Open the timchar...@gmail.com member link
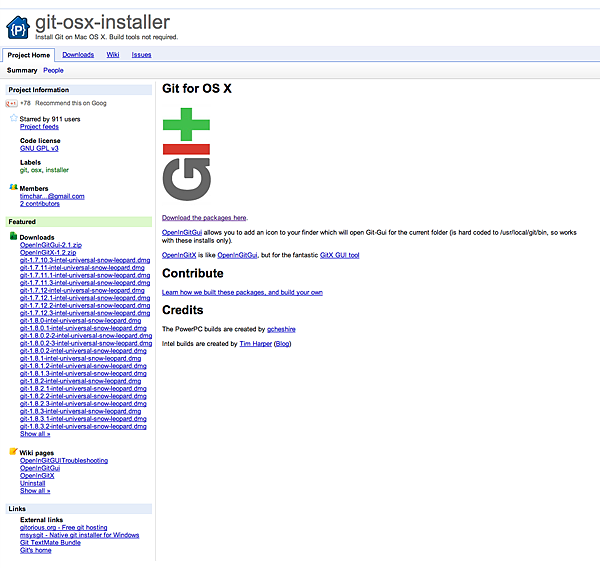The image size is (600, 568). [x=52, y=196]
